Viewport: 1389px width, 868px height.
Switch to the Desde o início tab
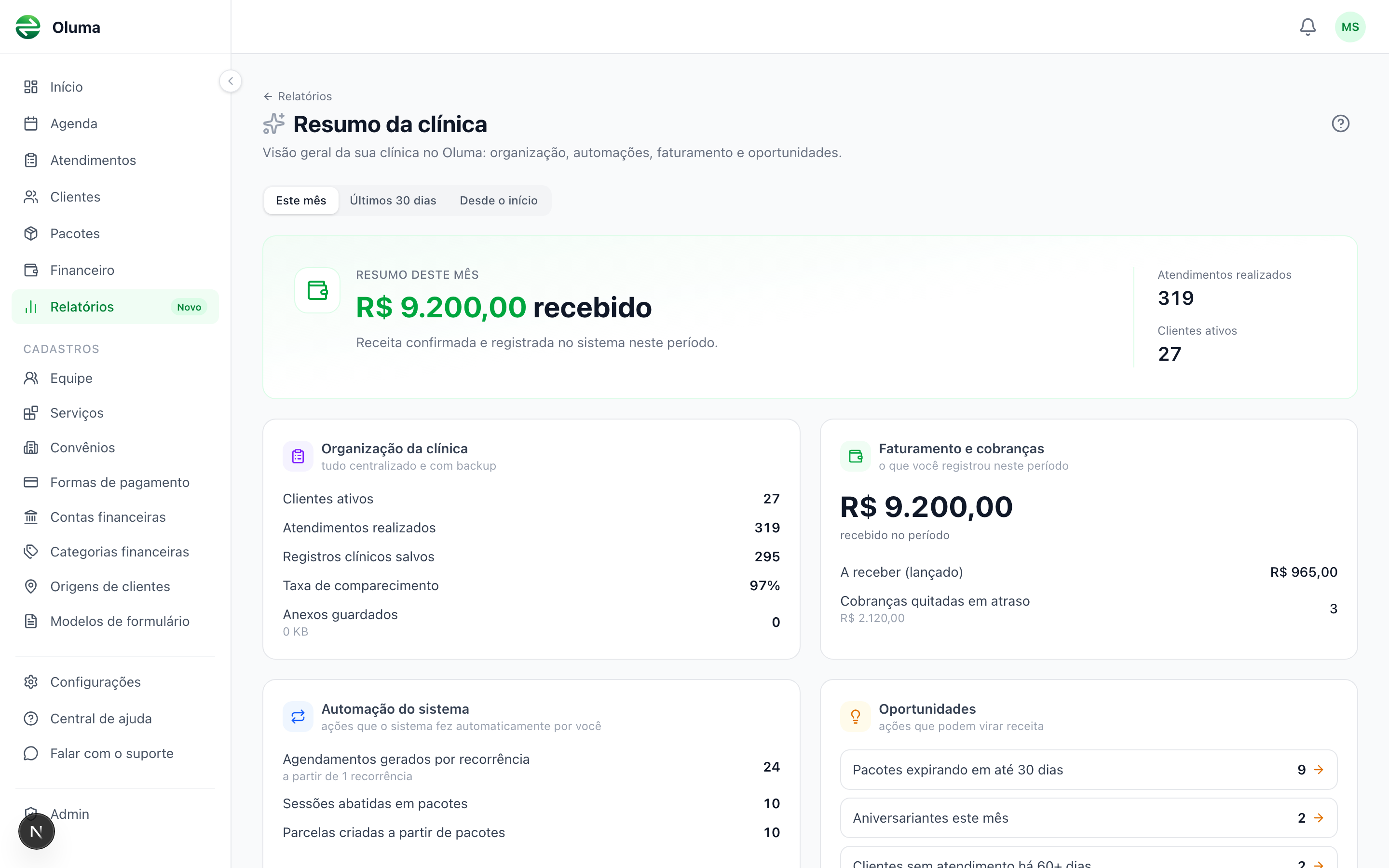point(498,200)
